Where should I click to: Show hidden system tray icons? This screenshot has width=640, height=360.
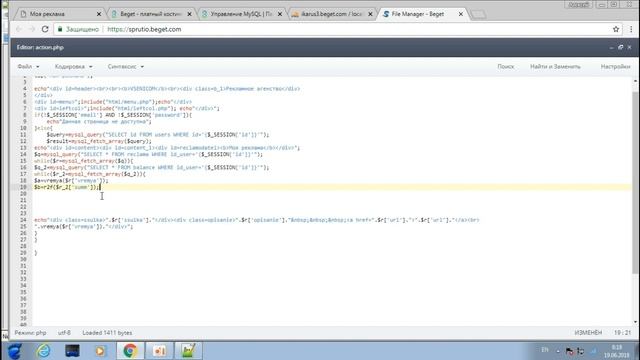pyautogui.click(x=558, y=351)
